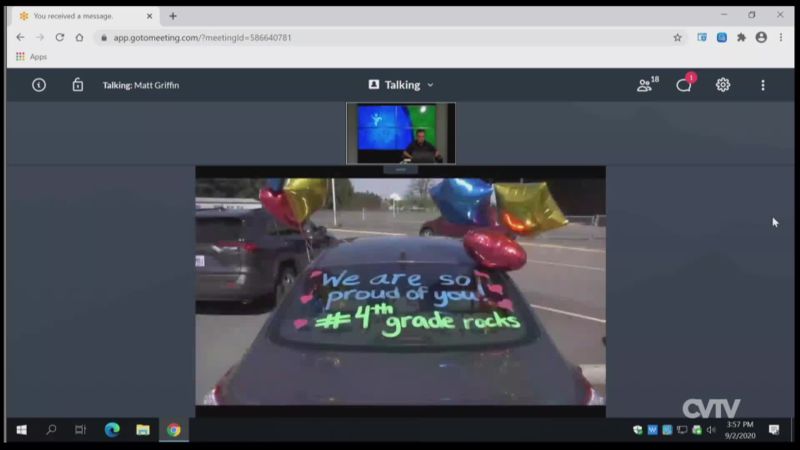Click the browser back arrow

pyautogui.click(x=20, y=37)
